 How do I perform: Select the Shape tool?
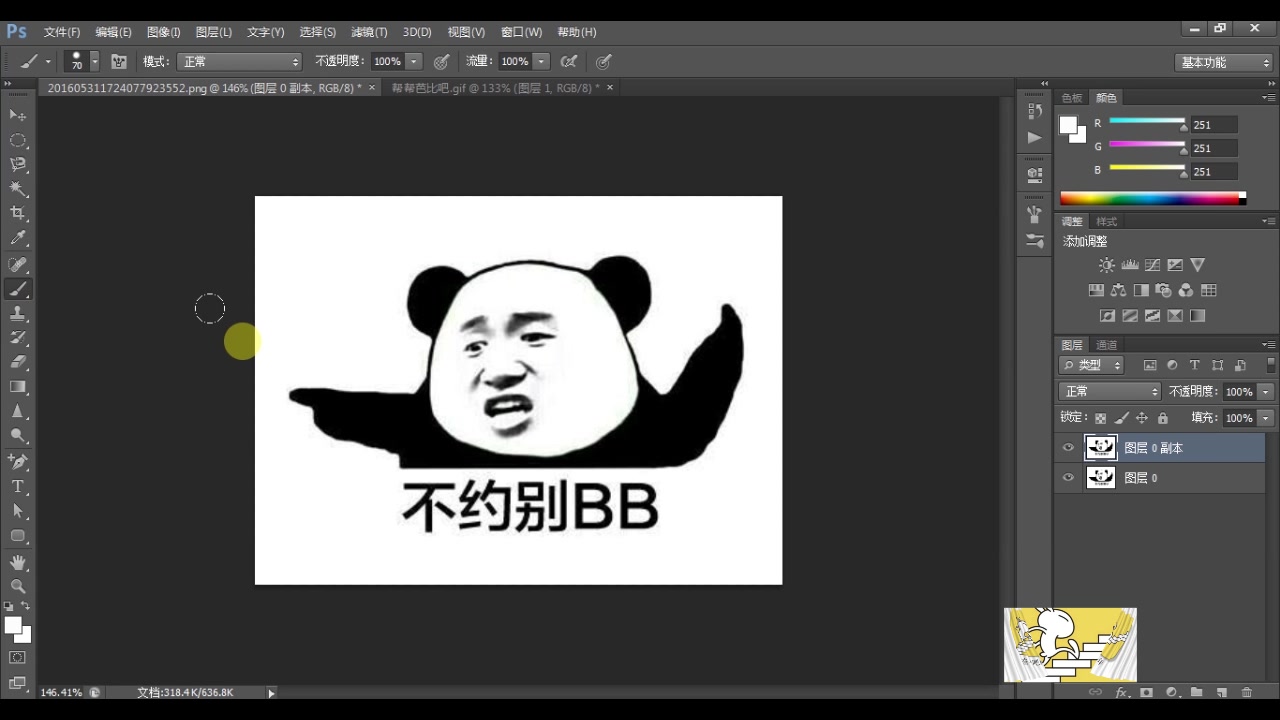point(18,536)
